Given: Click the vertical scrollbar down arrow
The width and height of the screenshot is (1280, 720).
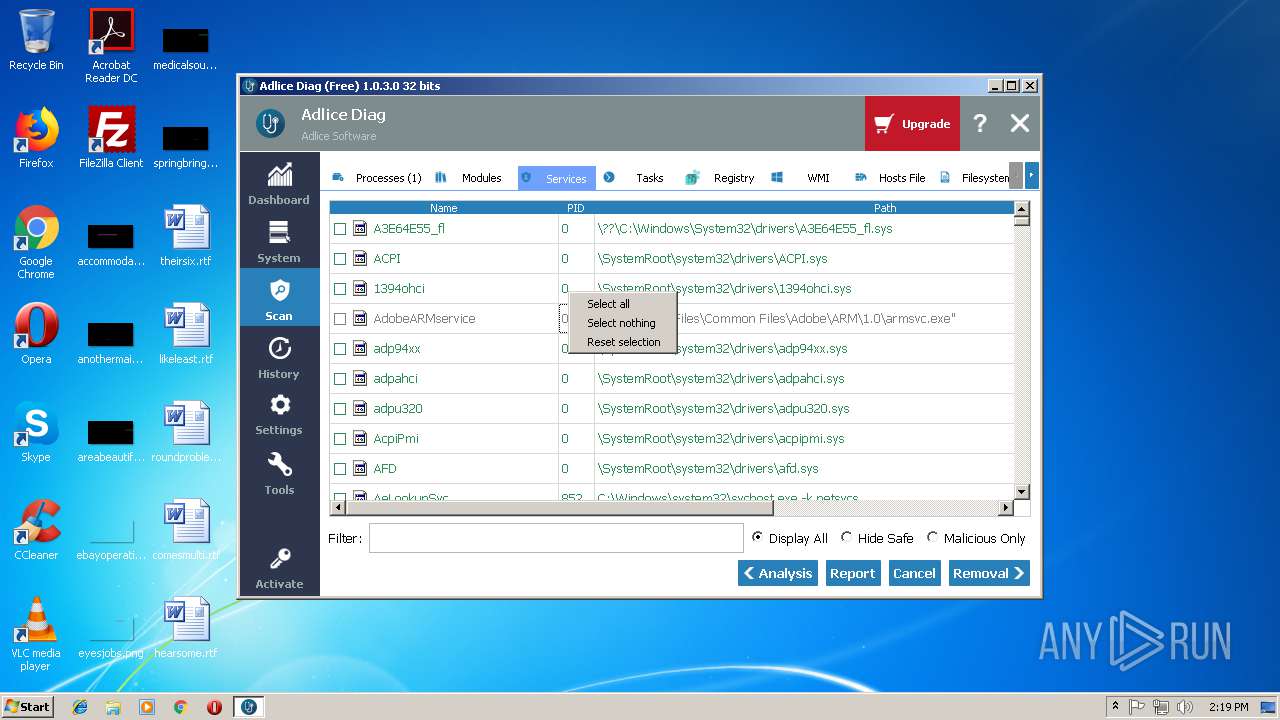Looking at the screenshot, I should [x=1021, y=492].
